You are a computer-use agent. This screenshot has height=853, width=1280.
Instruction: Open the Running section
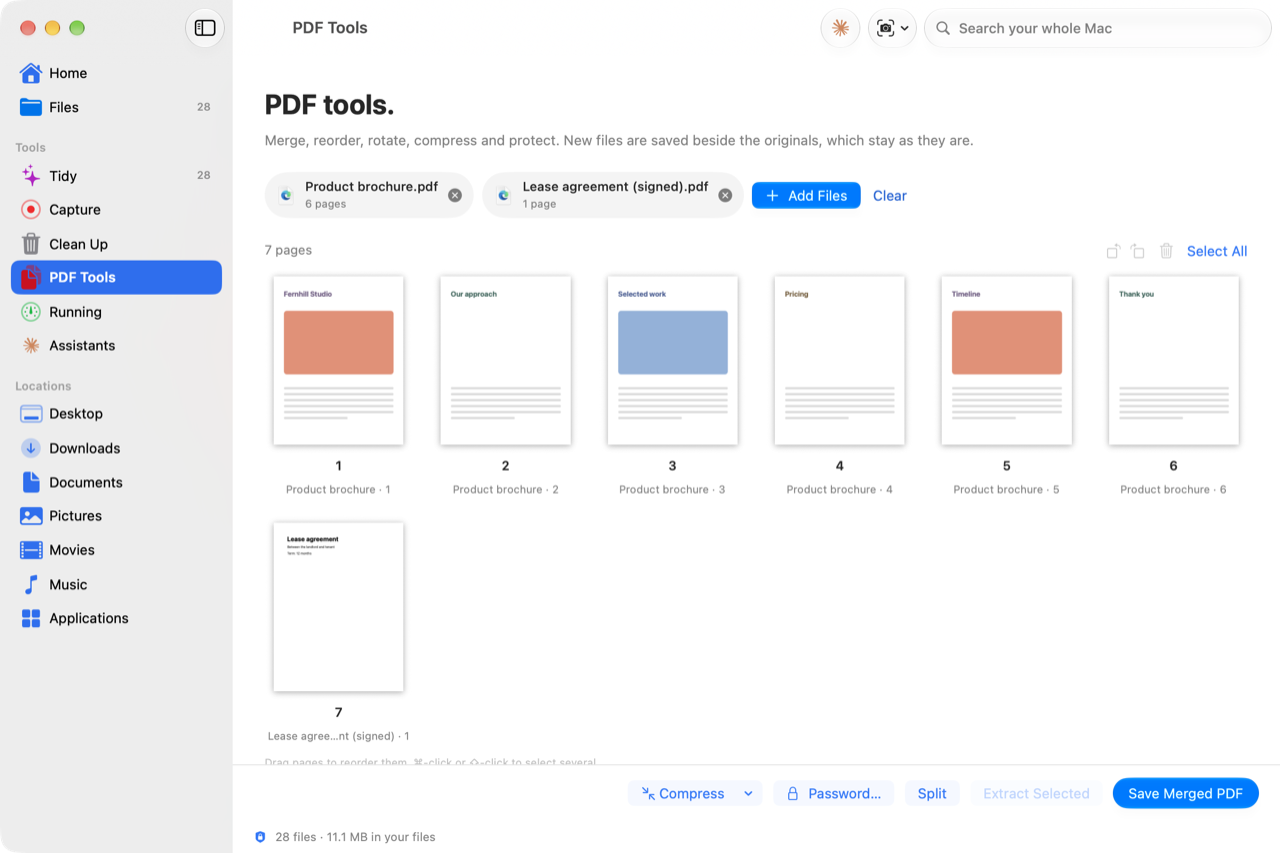point(116,312)
